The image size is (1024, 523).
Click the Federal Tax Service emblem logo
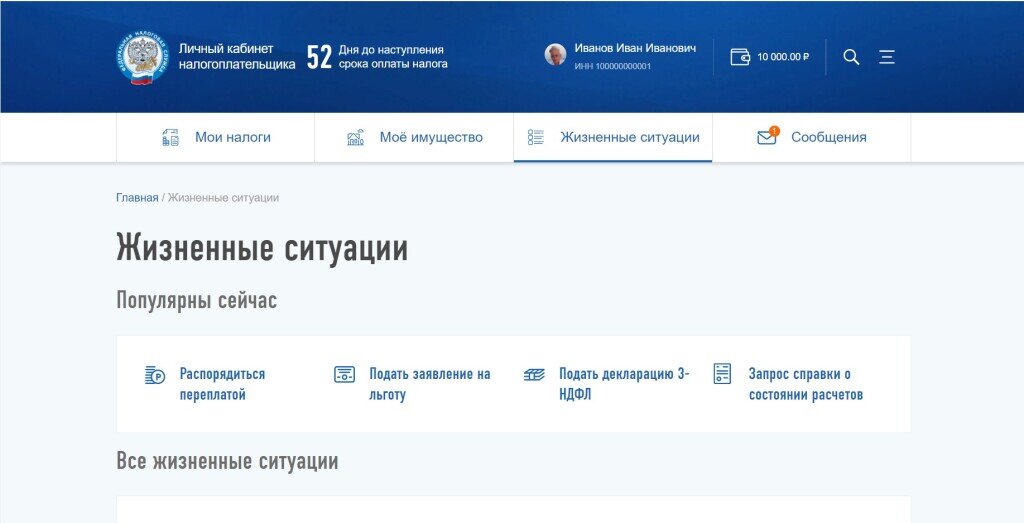pos(142,57)
